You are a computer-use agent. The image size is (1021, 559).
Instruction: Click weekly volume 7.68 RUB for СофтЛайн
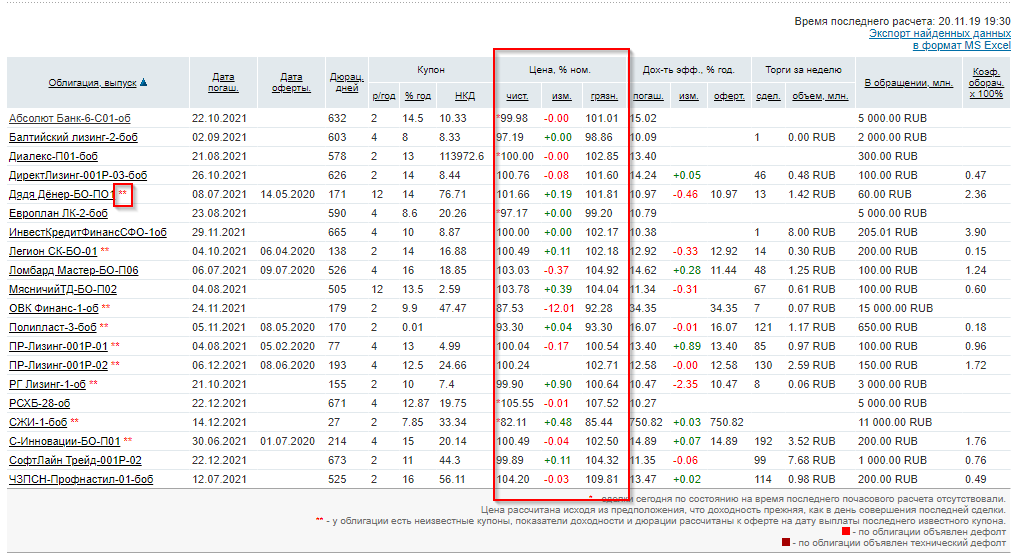tap(811, 460)
